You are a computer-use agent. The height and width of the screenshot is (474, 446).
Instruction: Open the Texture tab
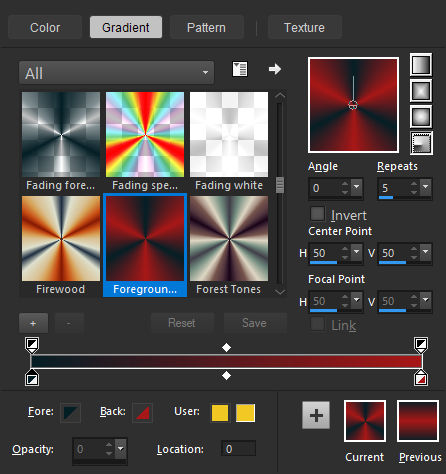point(304,28)
